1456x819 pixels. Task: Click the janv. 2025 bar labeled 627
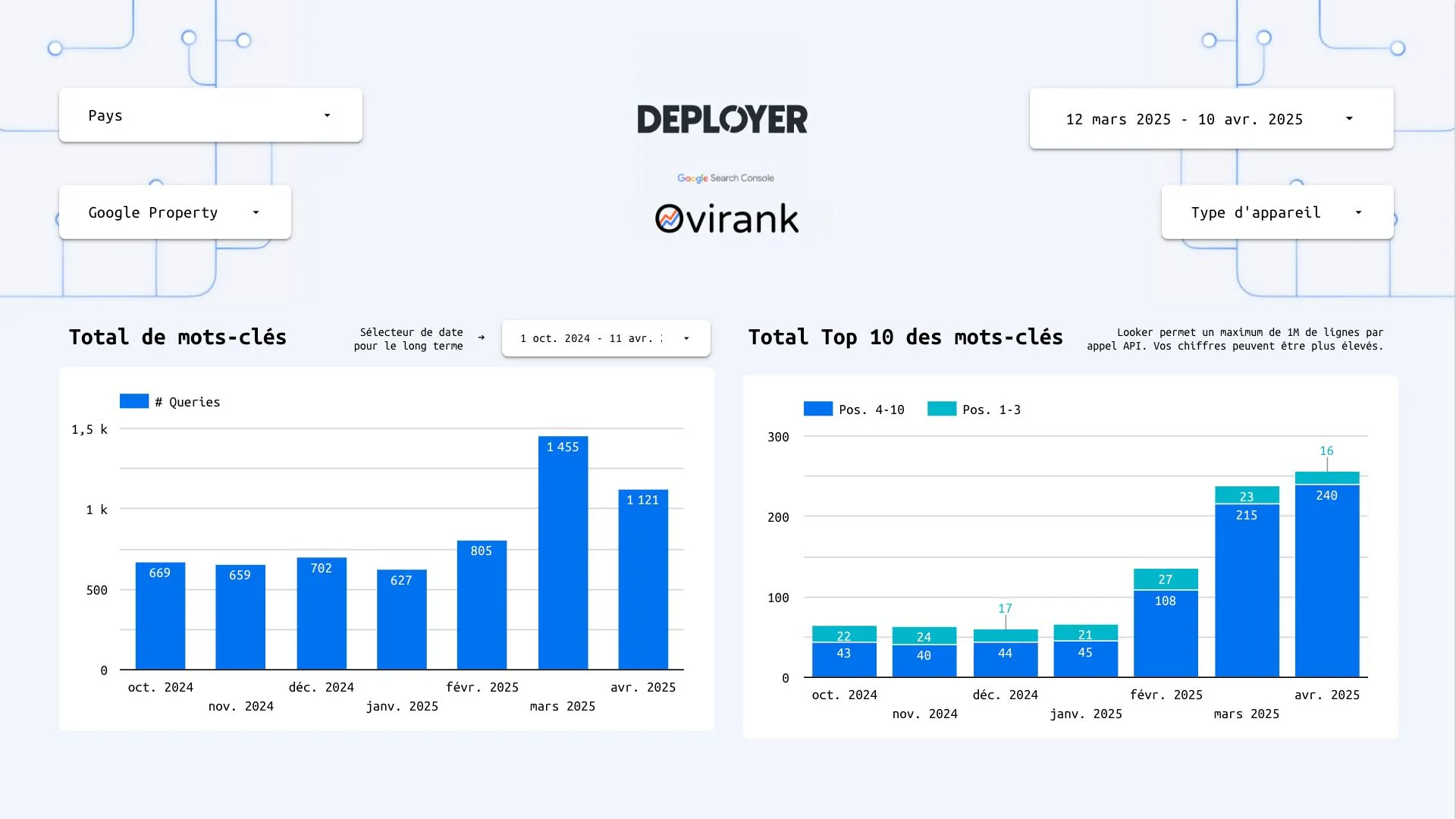point(402,620)
